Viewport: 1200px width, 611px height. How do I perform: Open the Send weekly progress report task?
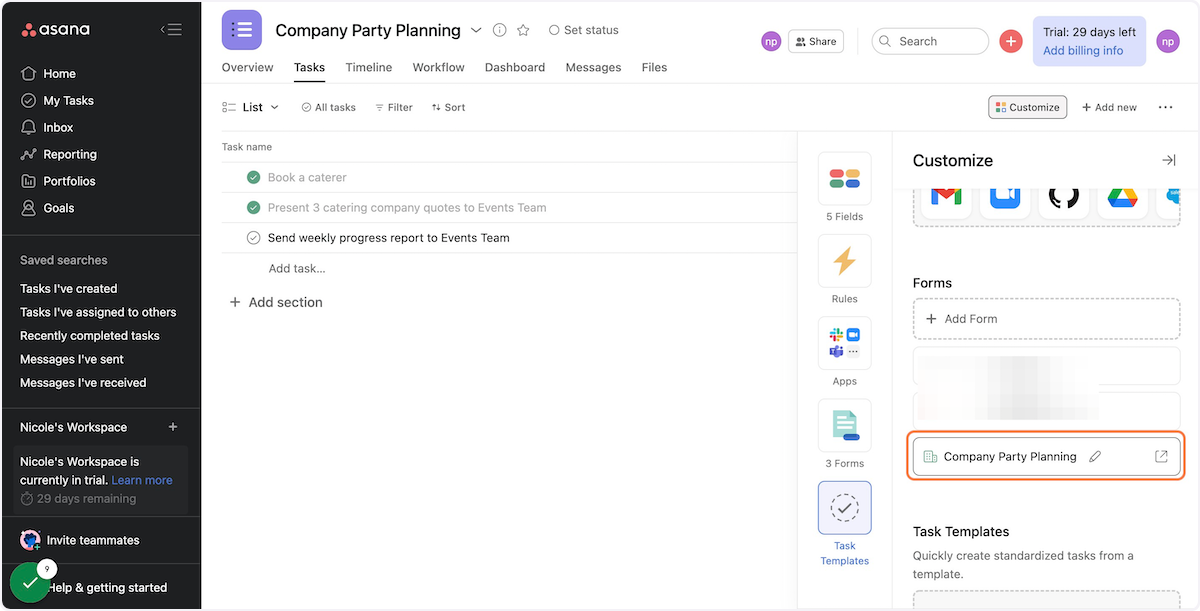[x=389, y=238]
